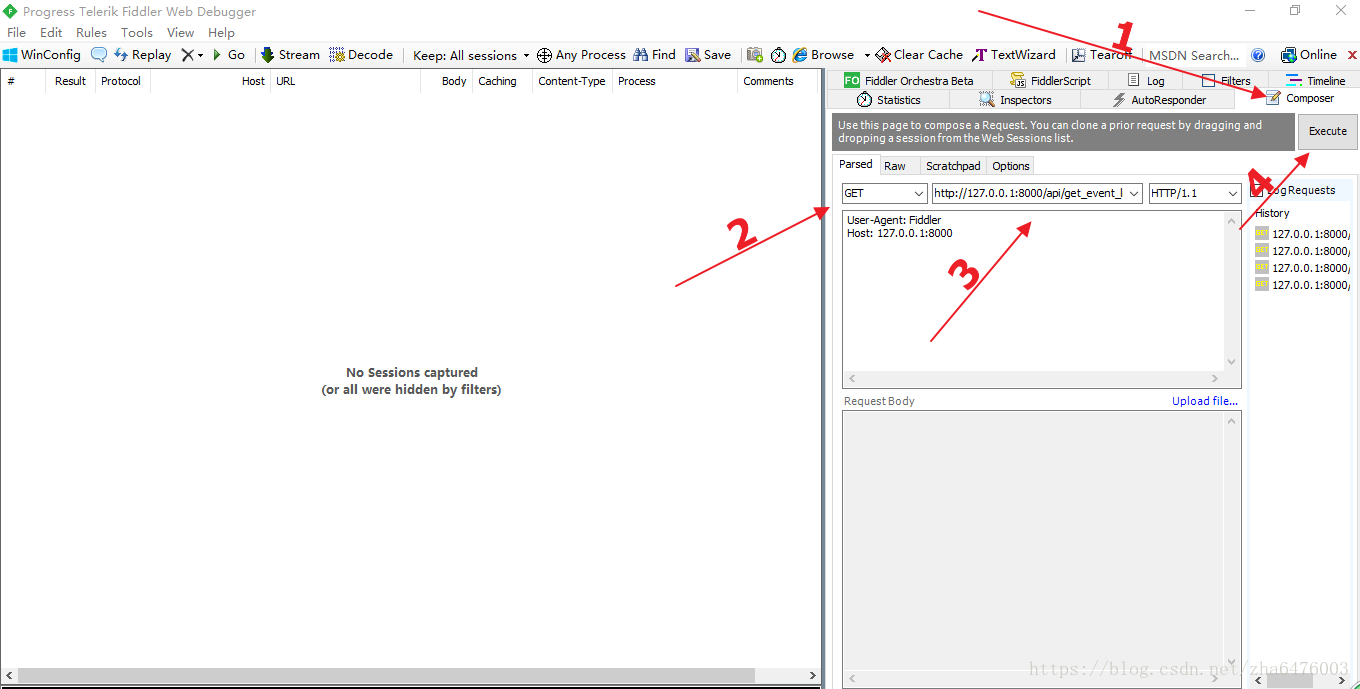Click in the Request Body text area

click(x=1033, y=540)
